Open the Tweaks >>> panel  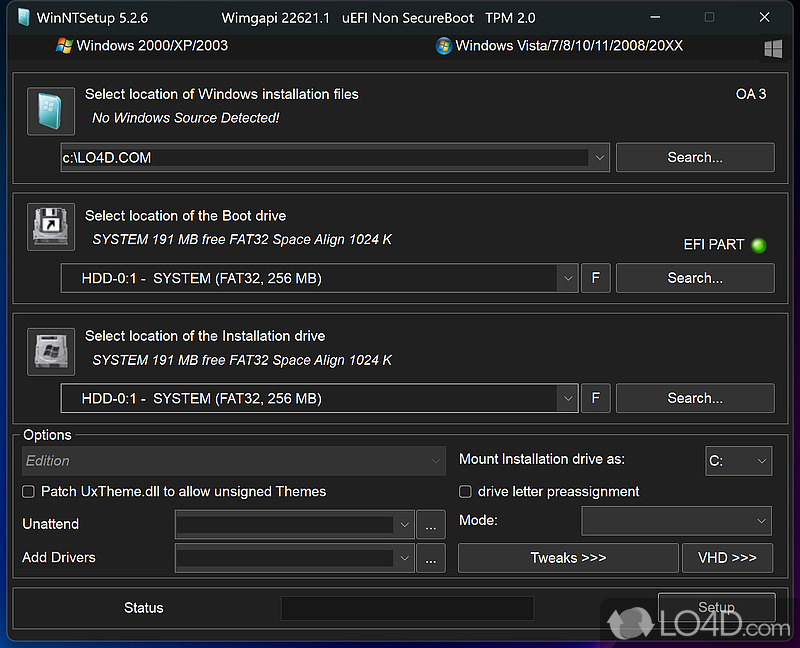click(568, 558)
